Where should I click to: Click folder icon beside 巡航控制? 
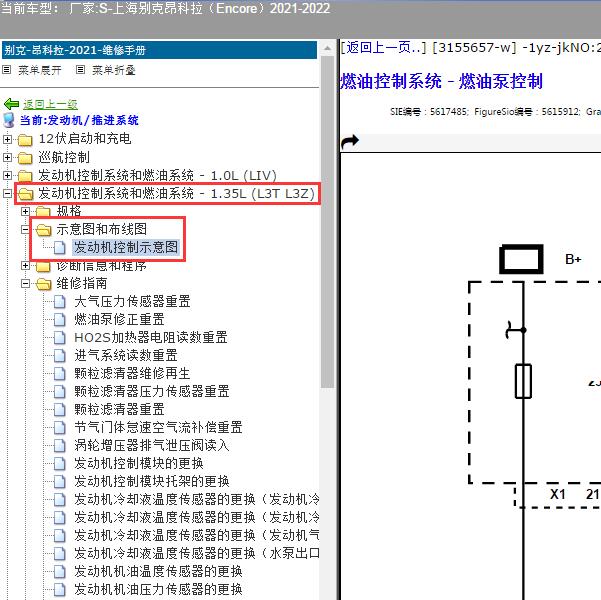(x=25, y=158)
